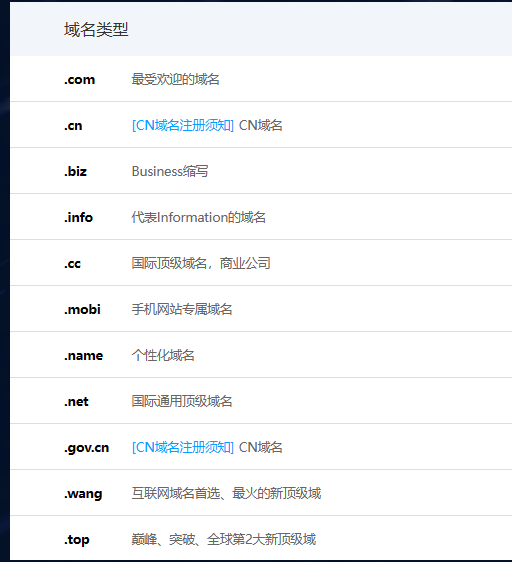Click description 手机网站专属域名

182,309
